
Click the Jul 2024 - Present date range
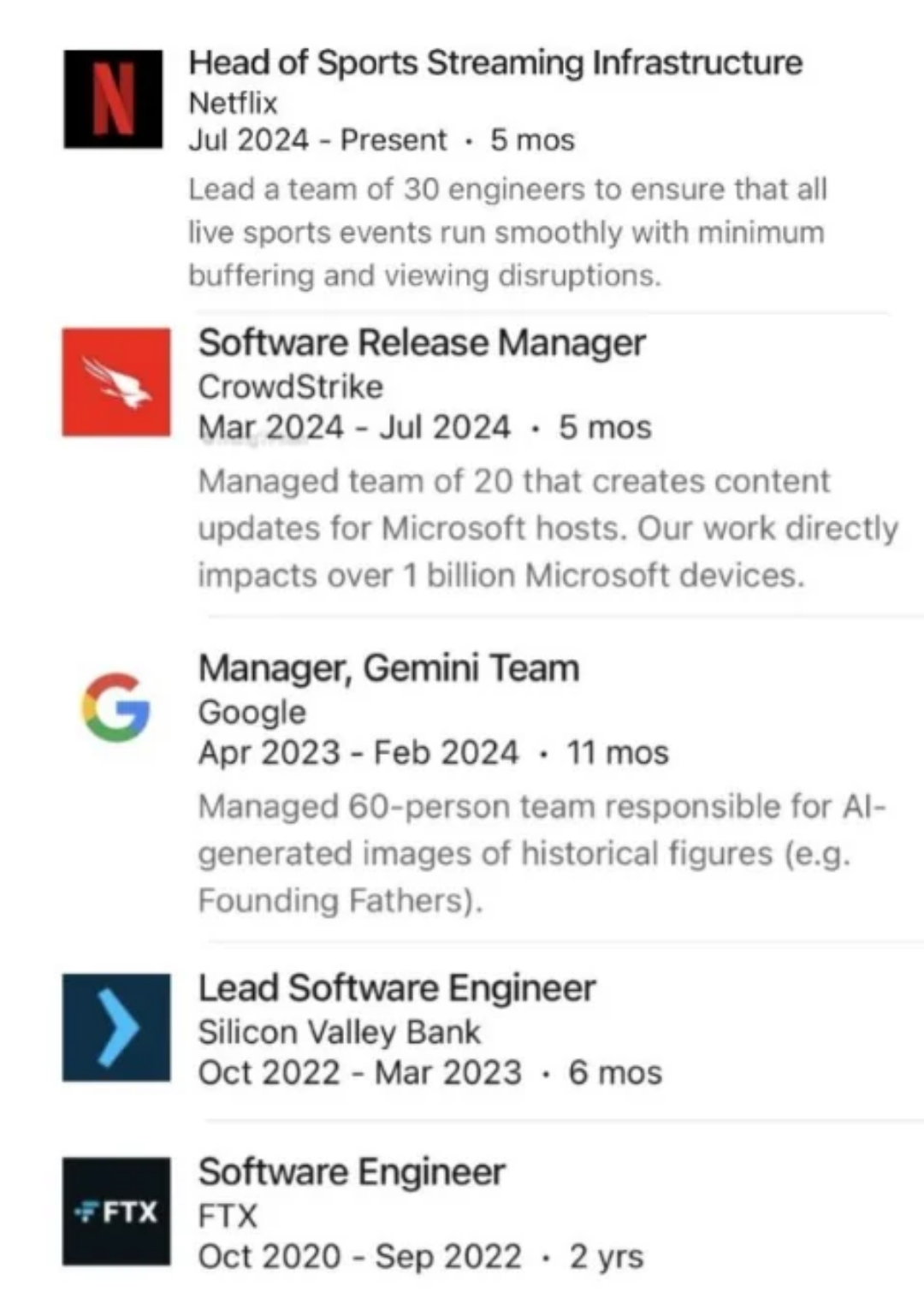pos(317,139)
